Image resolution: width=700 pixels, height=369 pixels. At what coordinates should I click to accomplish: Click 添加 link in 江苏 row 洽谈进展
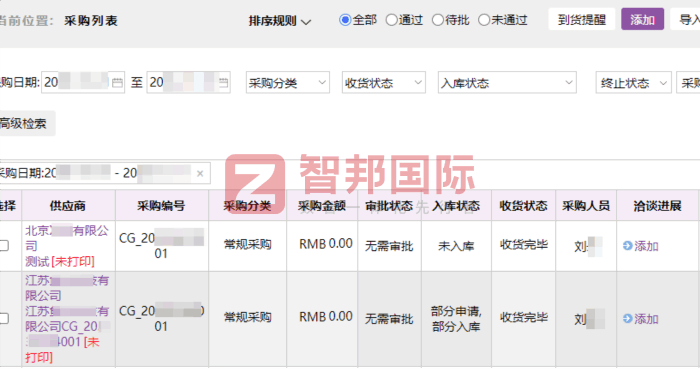pos(646,319)
